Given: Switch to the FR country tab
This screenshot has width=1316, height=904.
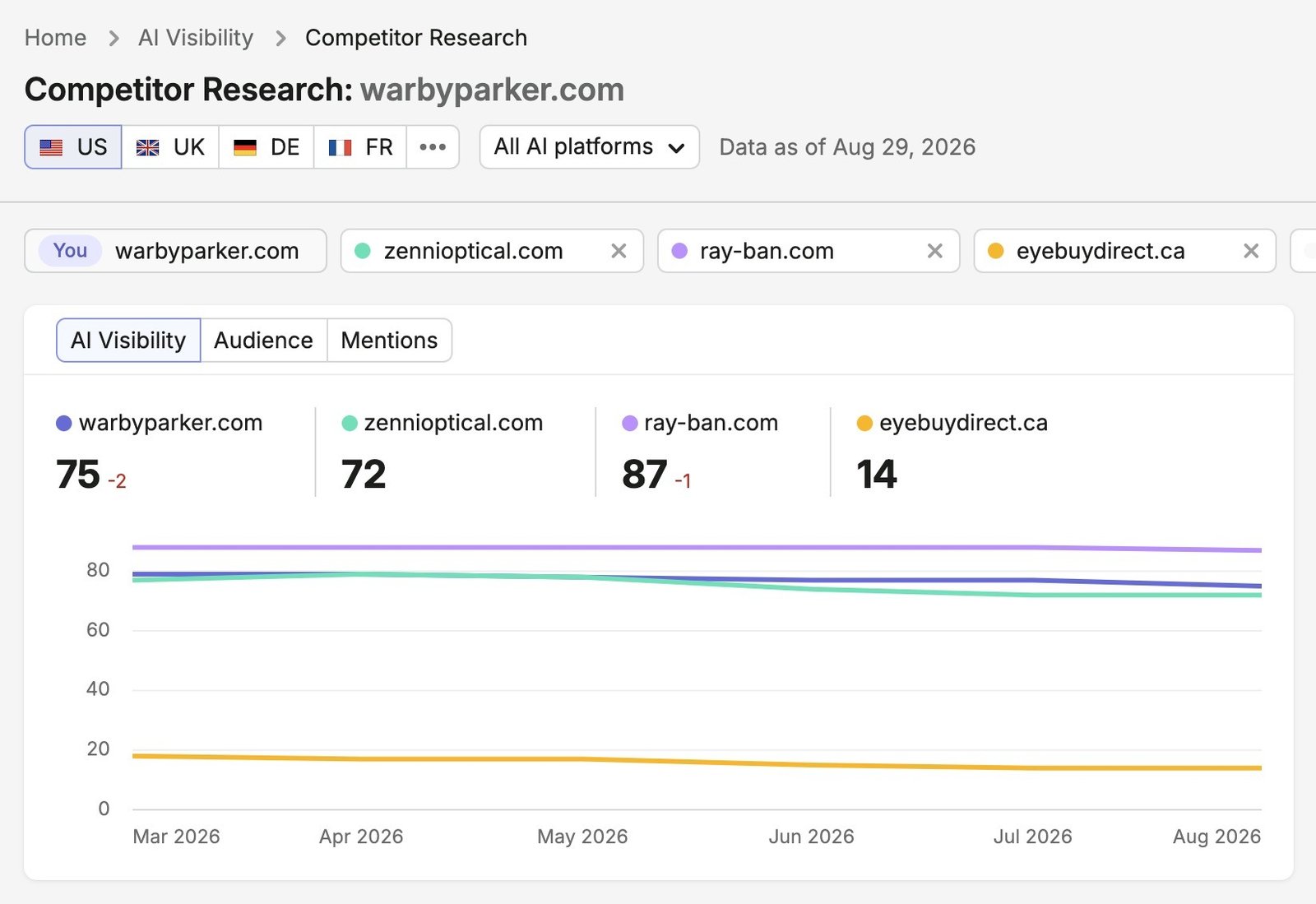Looking at the screenshot, I should (360, 147).
